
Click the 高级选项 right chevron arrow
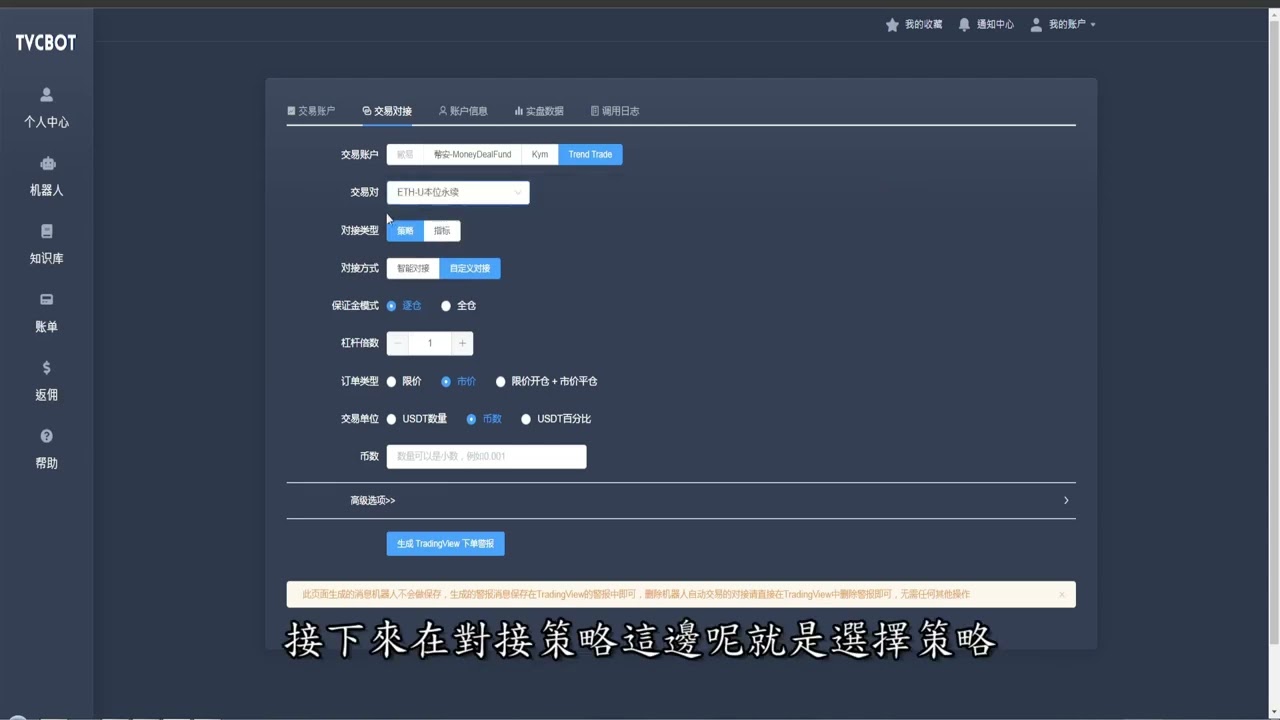(x=1066, y=500)
